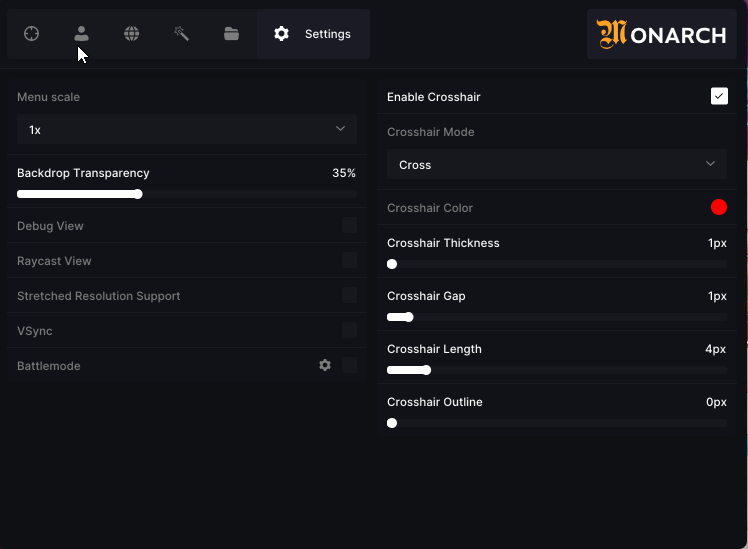Toggle the VSync checkbox
Viewport: 748px width, 549px height.
349,330
